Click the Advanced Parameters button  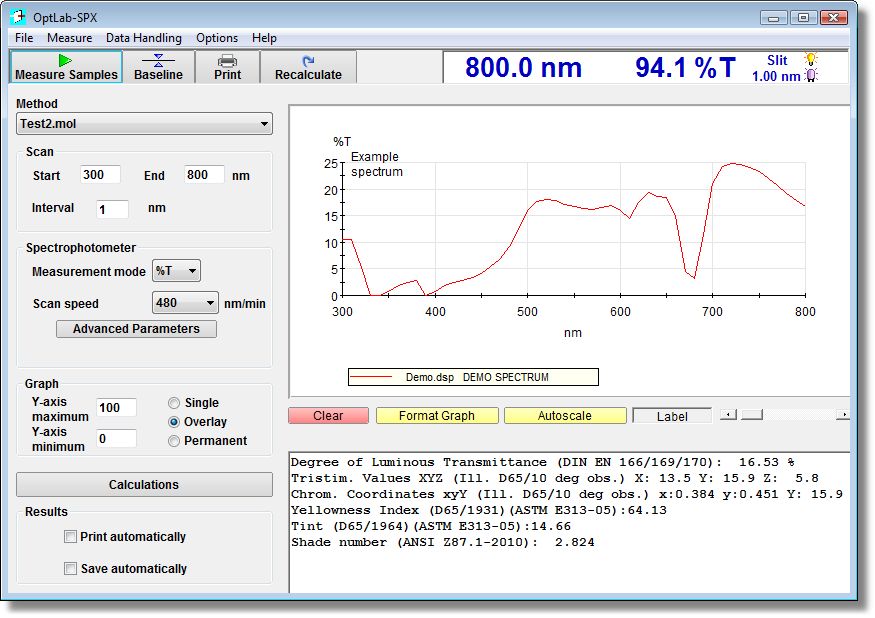coord(135,328)
